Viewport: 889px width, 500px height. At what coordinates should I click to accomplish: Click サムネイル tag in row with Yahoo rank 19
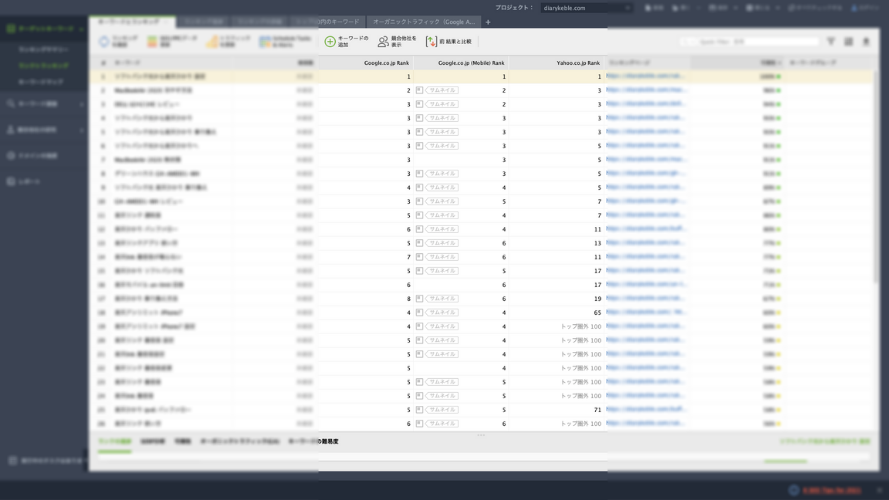(442, 298)
